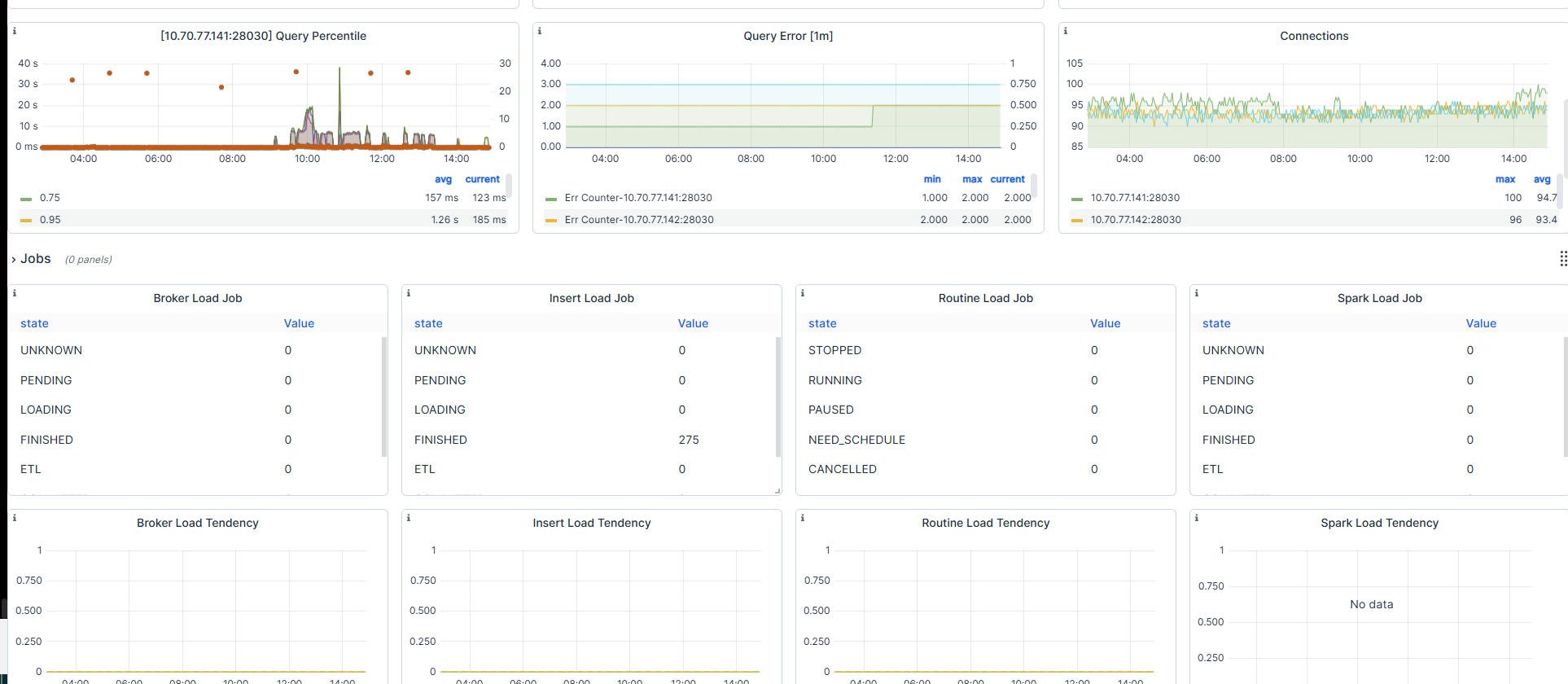The height and width of the screenshot is (684, 1568).
Task: Open info icon on Connections panel
Action: [1066, 31]
